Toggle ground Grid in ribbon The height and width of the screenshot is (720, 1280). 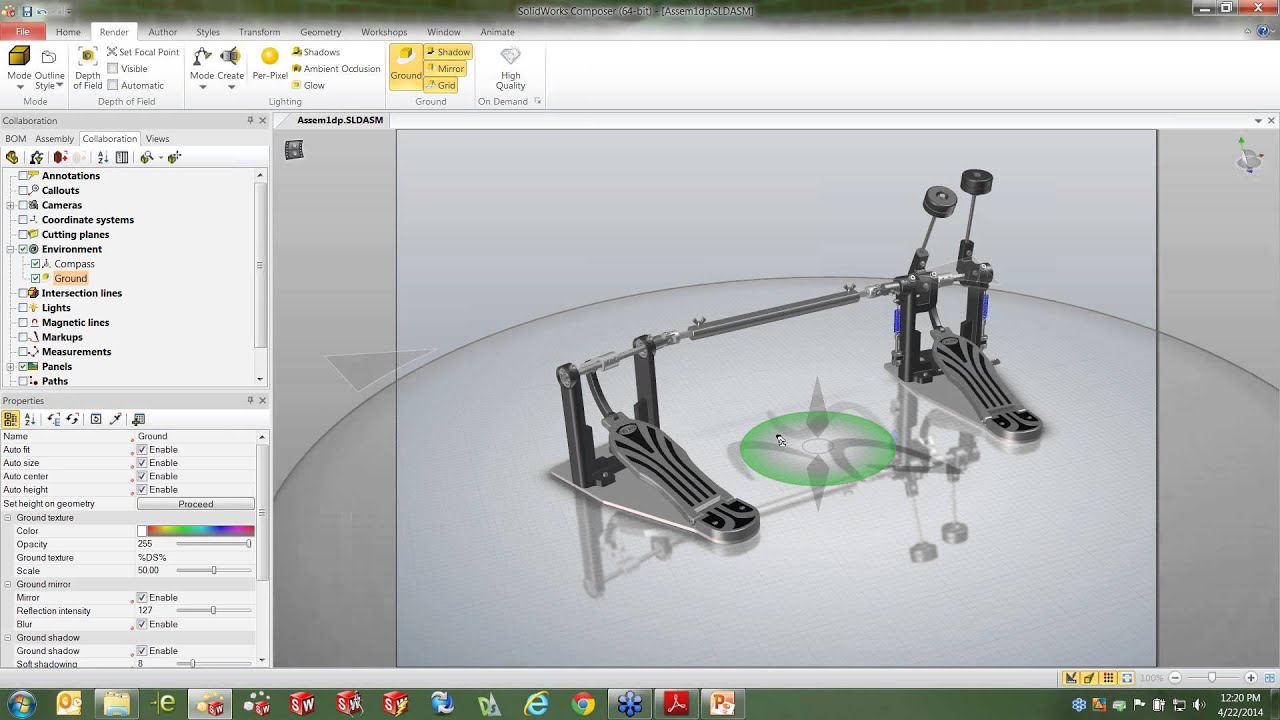pos(441,85)
